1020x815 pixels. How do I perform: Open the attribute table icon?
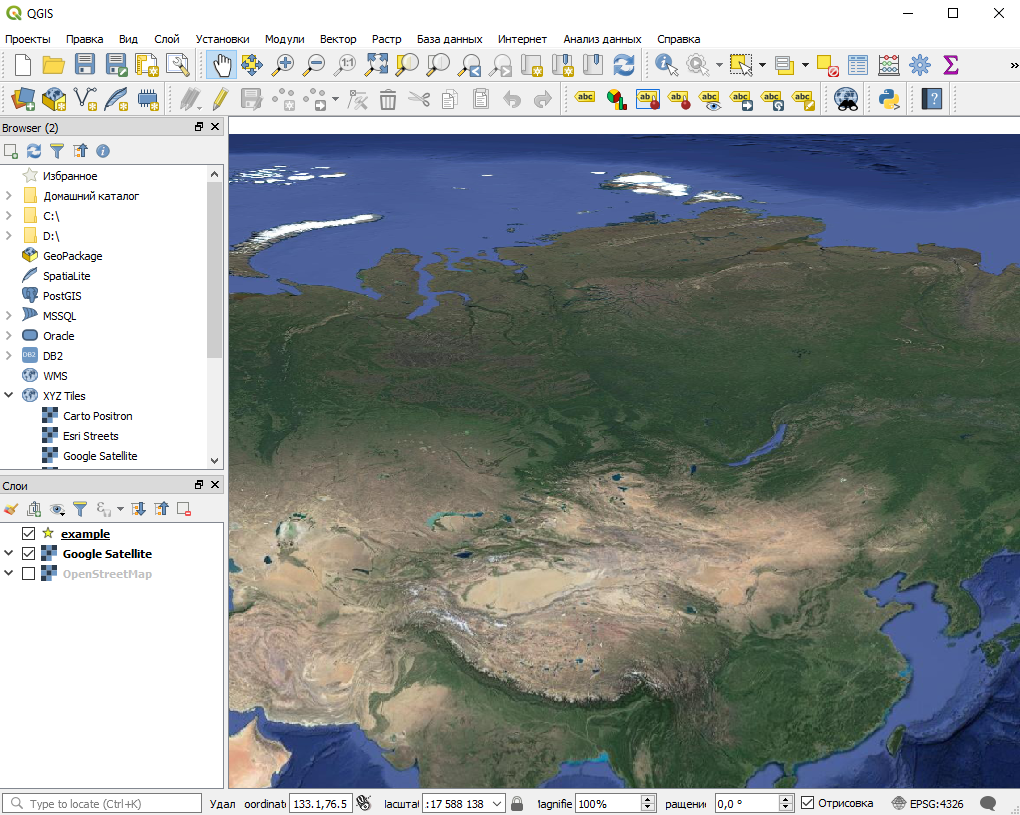coord(857,65)
